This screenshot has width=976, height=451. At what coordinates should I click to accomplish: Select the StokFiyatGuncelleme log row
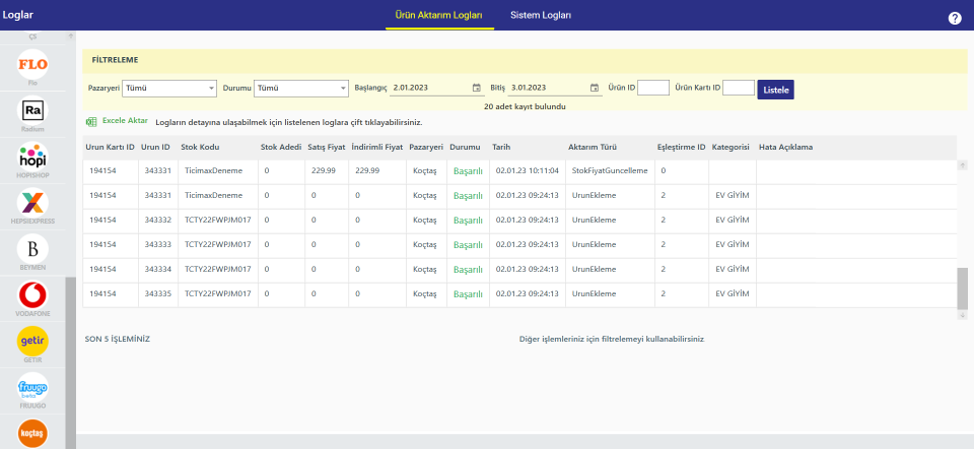519,170
